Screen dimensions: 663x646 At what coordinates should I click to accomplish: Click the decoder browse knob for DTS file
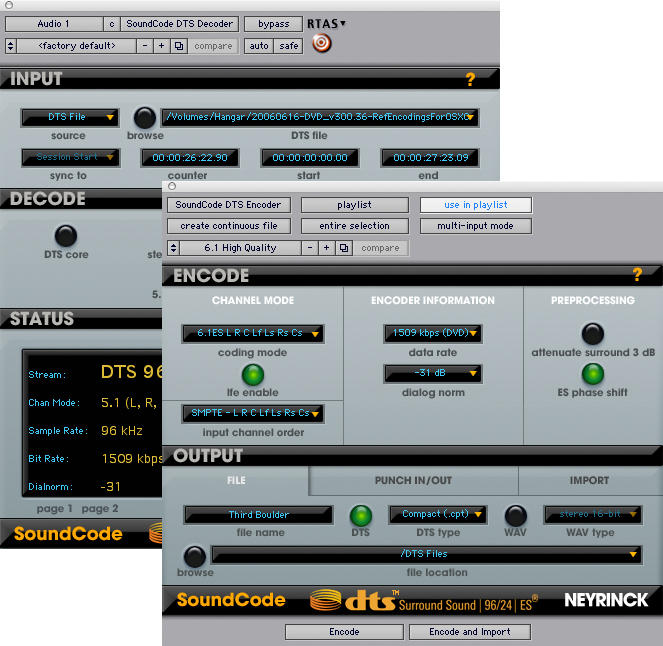click(x=145, y=118)
